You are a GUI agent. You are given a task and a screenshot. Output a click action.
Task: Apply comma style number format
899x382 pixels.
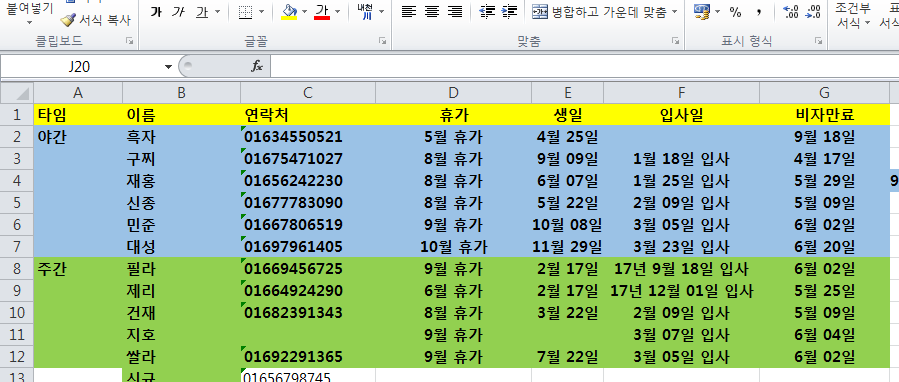759,11
